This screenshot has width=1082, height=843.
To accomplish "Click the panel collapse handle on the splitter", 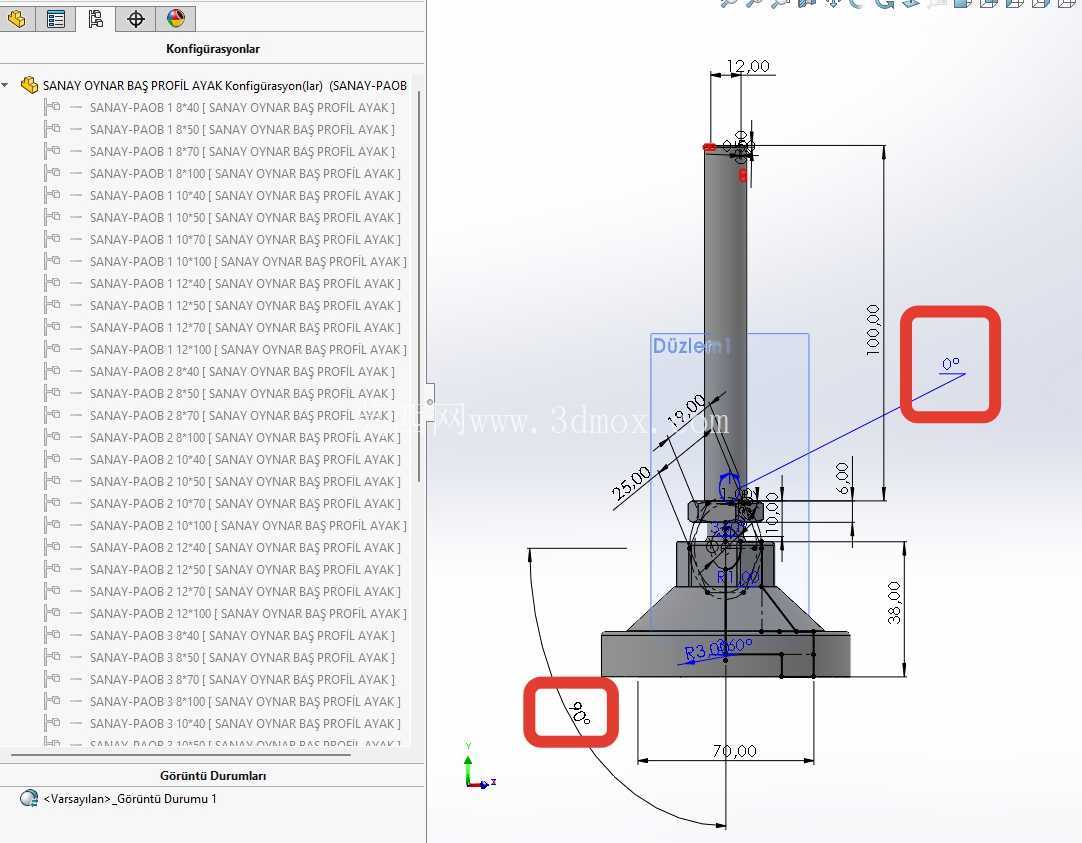I will pyautogui.click(x=430, y=401).
